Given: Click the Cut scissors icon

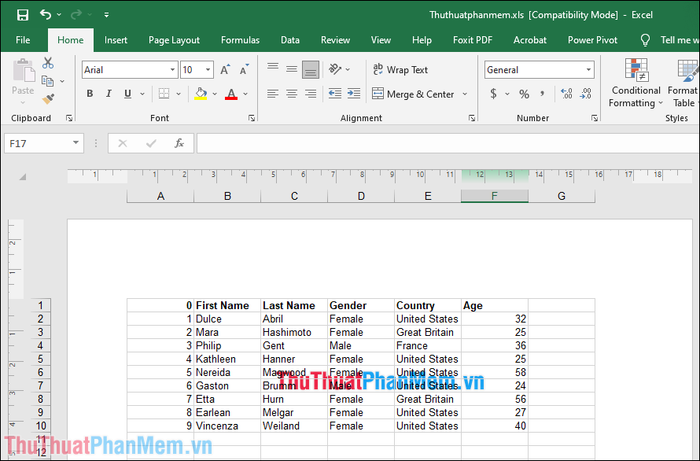Looking at the screenshot, I should (x=48, y=63).
